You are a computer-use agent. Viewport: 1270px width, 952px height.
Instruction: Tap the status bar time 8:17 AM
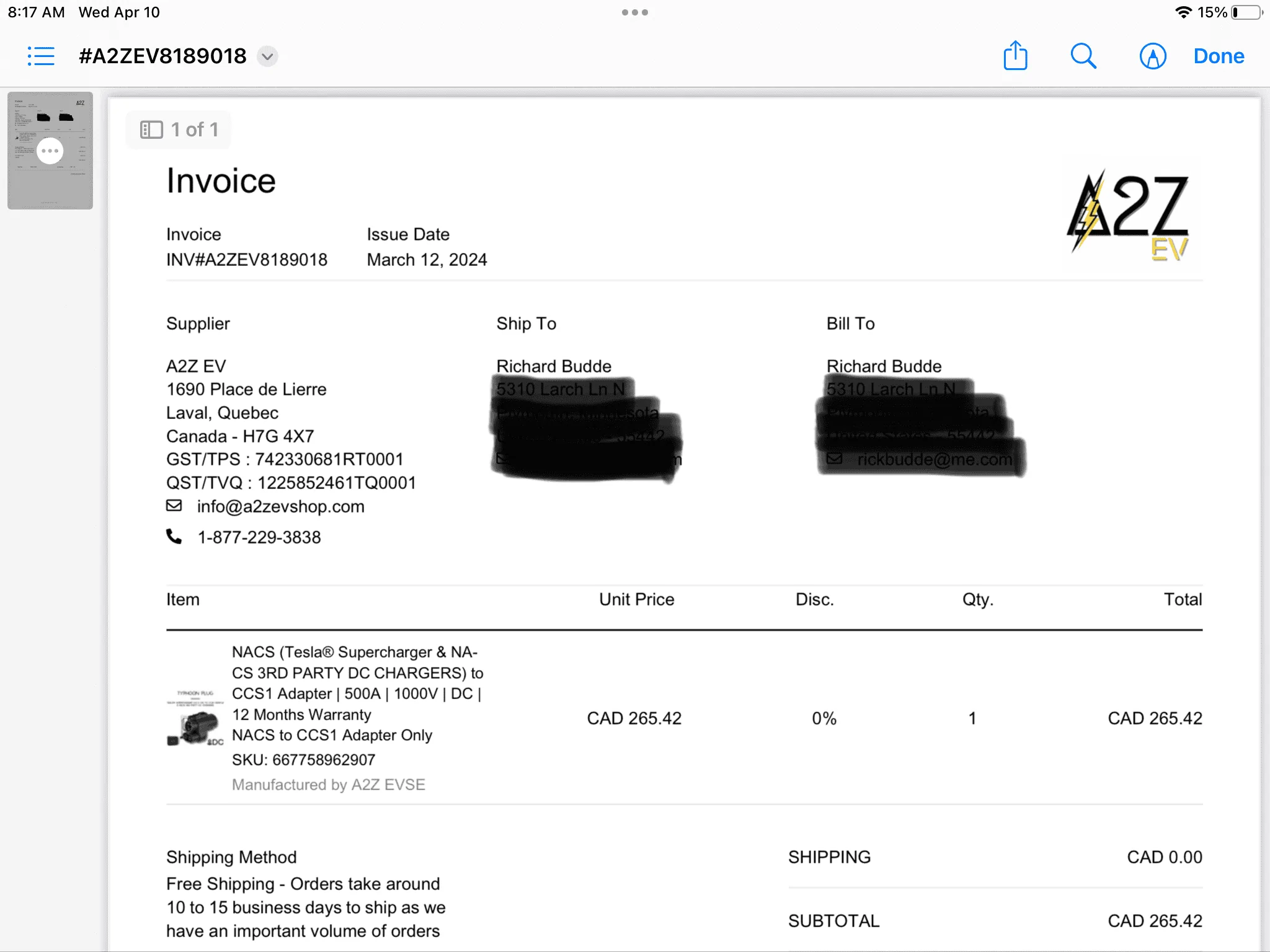tap(36, 12)
